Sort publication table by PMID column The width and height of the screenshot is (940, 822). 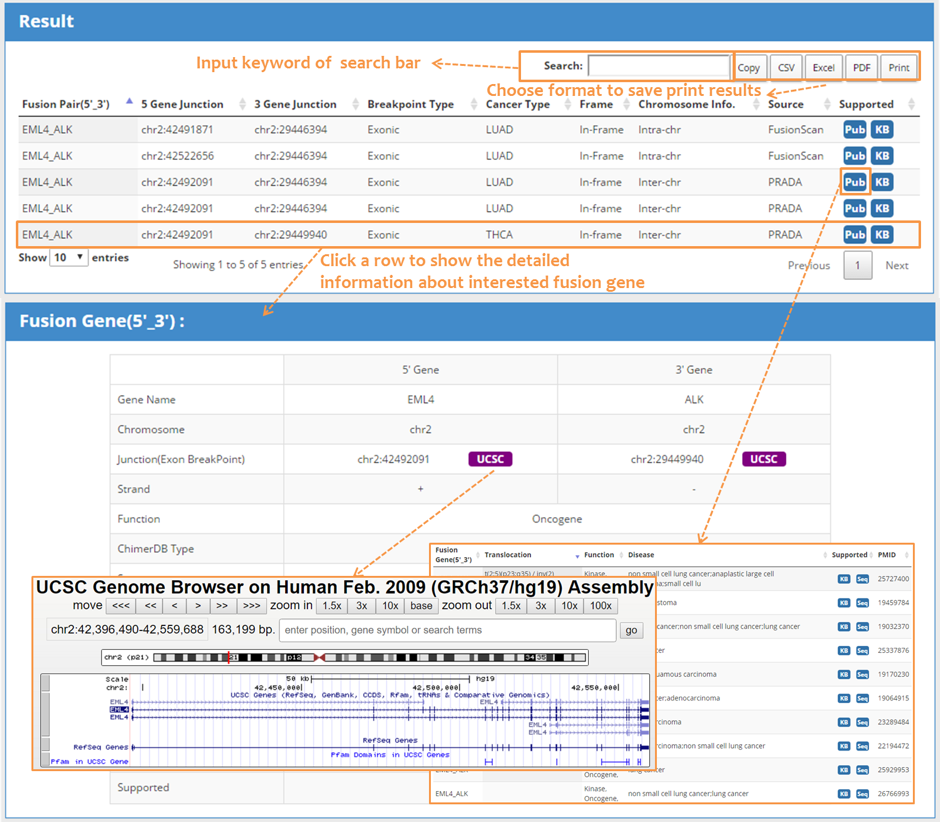click(x=893, y=555)
